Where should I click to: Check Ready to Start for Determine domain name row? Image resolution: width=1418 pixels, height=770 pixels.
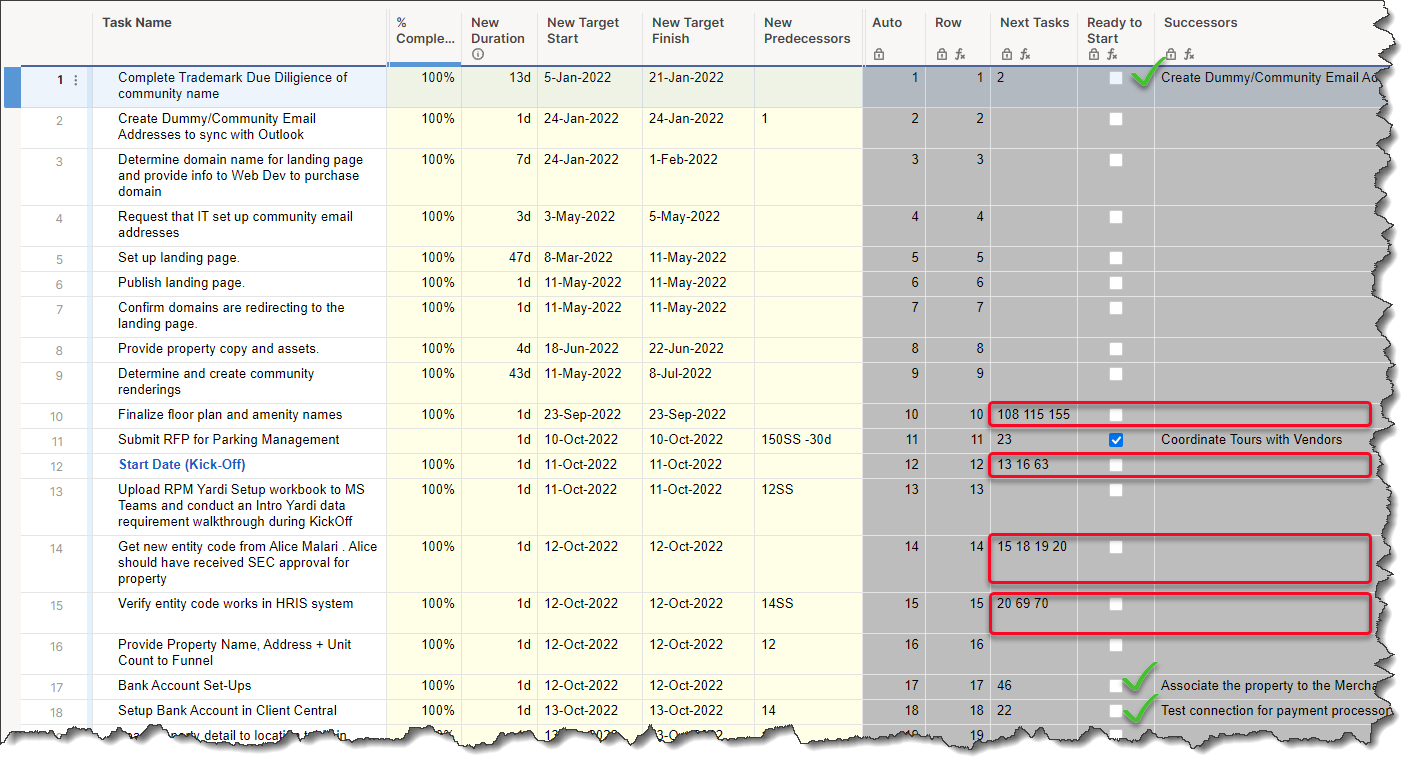click(1116, 160)
